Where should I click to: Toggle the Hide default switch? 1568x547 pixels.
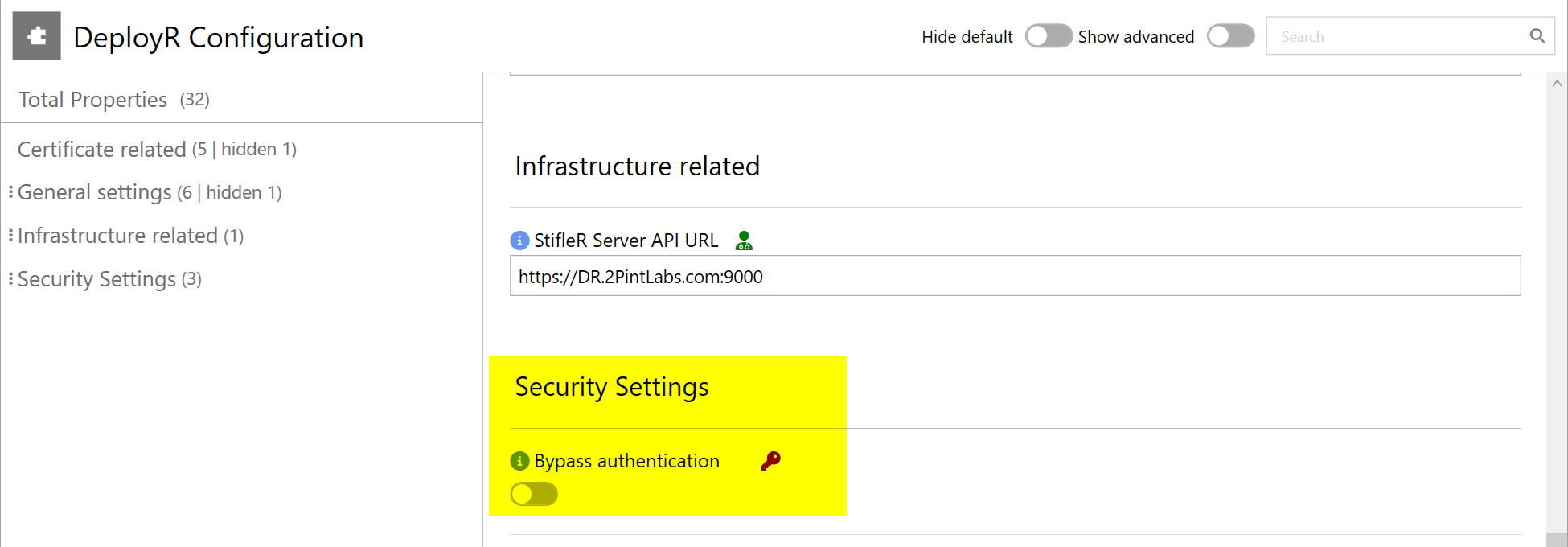pos(1049,36)
